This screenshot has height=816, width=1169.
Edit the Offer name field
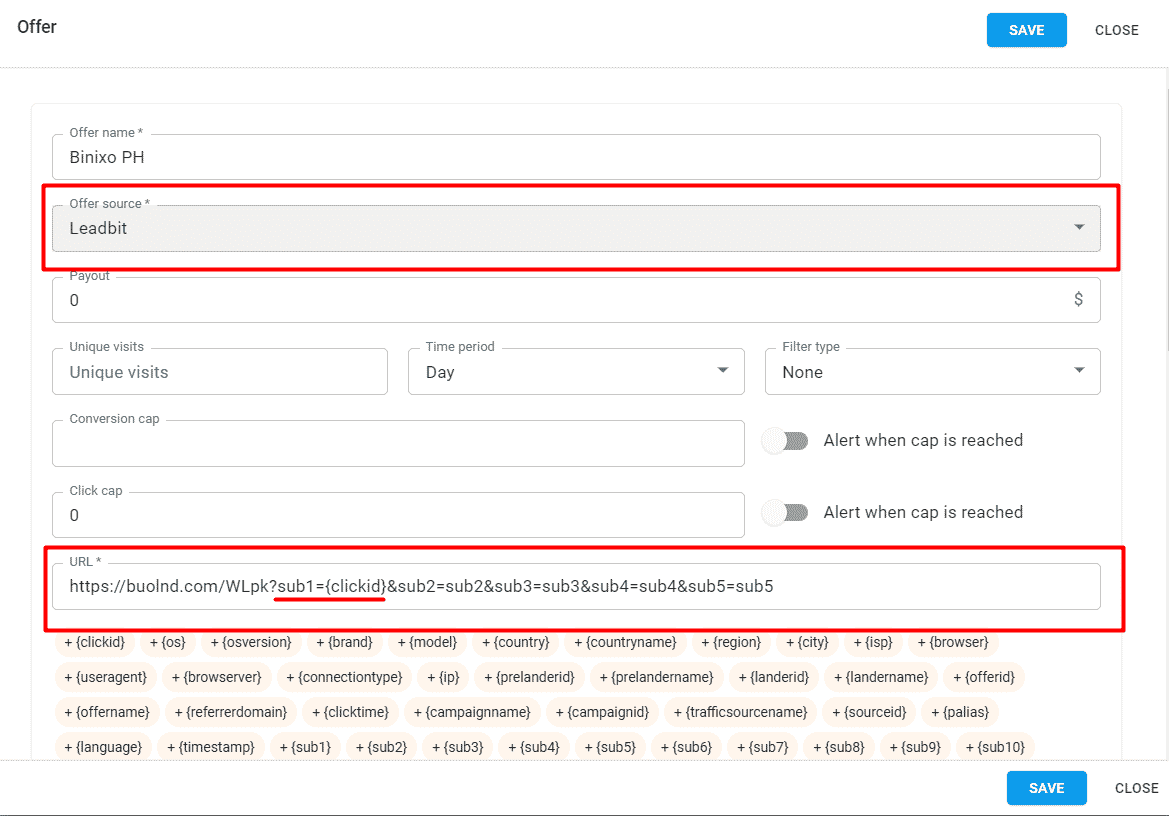(576, 157)
